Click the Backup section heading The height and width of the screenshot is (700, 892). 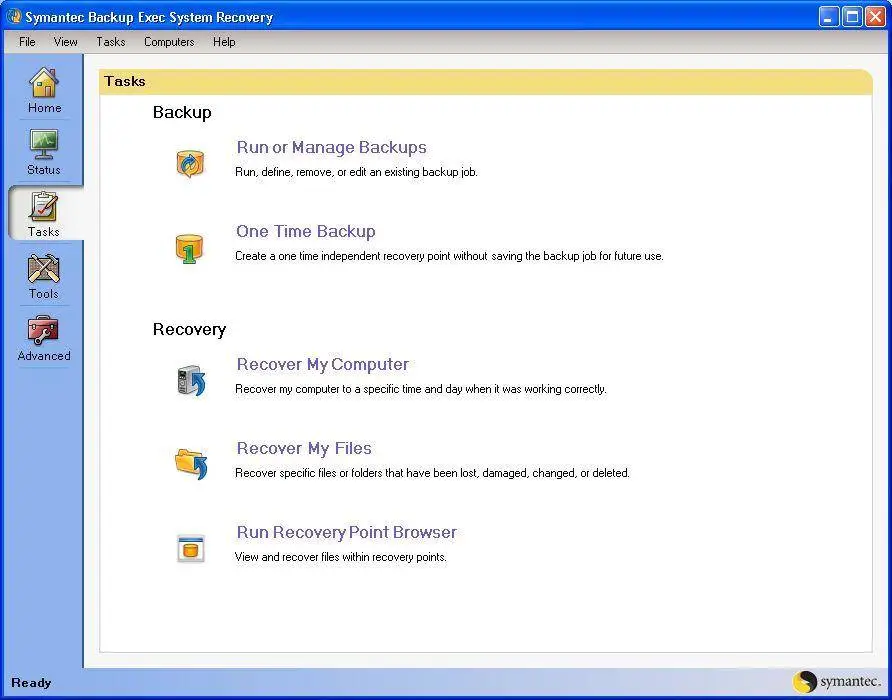(182, 112)
